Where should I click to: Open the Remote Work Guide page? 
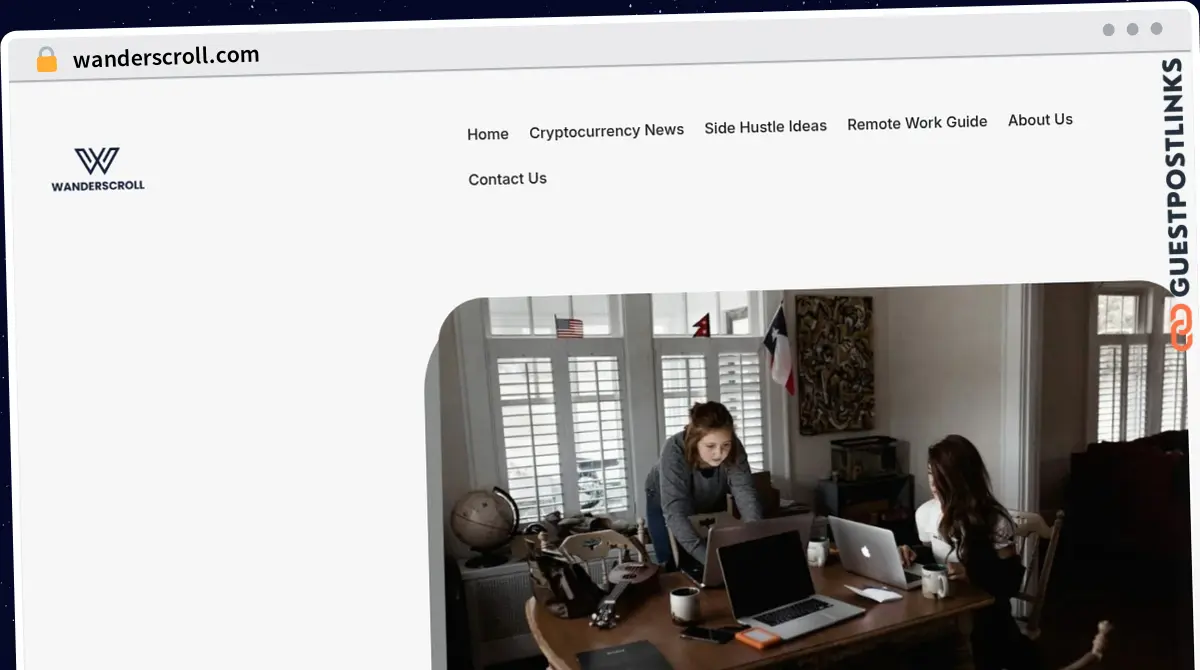[x=916, y=122]
